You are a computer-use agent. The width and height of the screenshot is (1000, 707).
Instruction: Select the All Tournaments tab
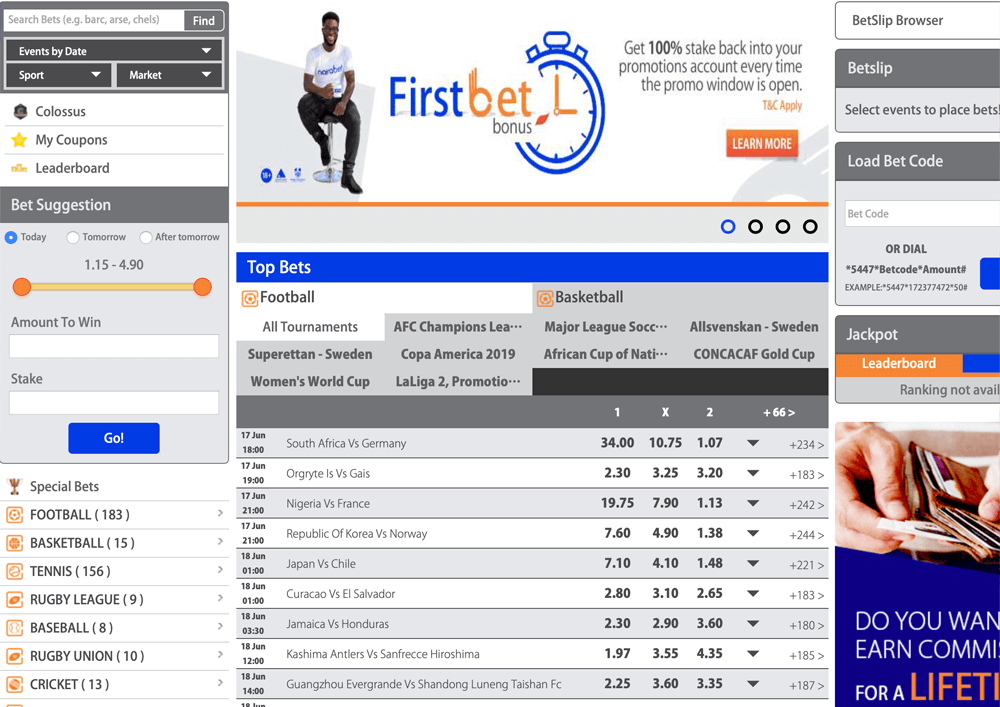coord(310,327)
